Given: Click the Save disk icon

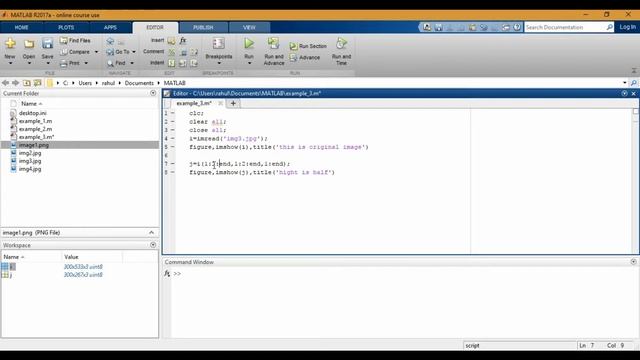Looking at the screenshot, I should click(47, 43).
